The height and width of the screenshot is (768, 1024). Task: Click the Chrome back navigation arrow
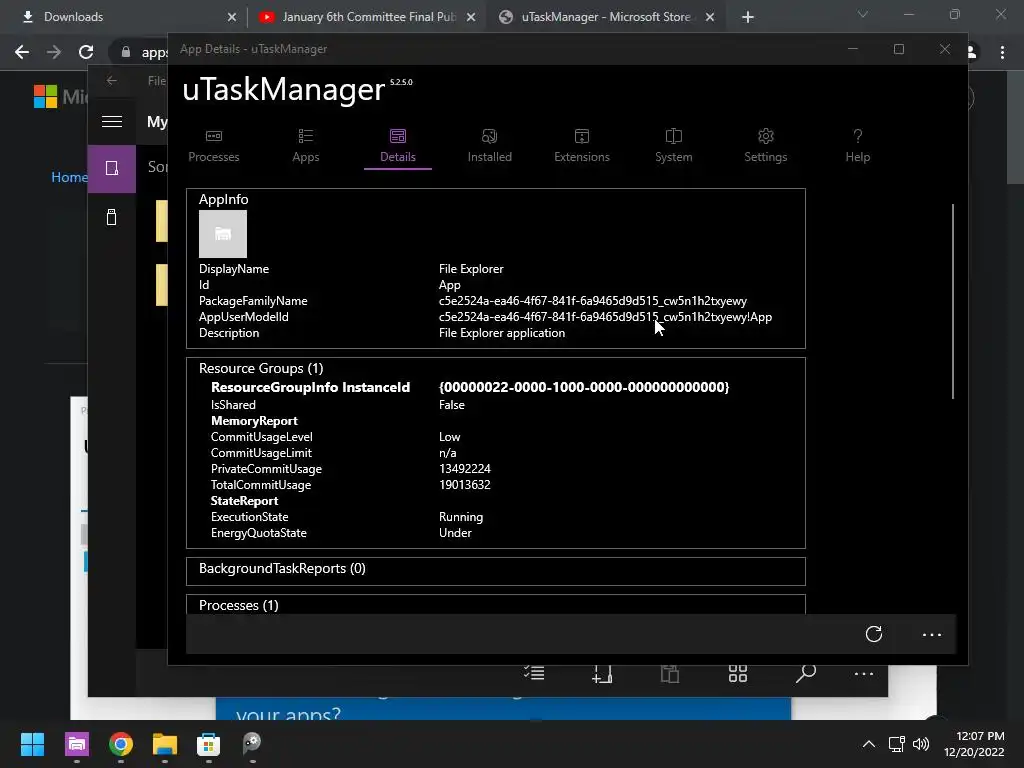click(x=22, y=52)
